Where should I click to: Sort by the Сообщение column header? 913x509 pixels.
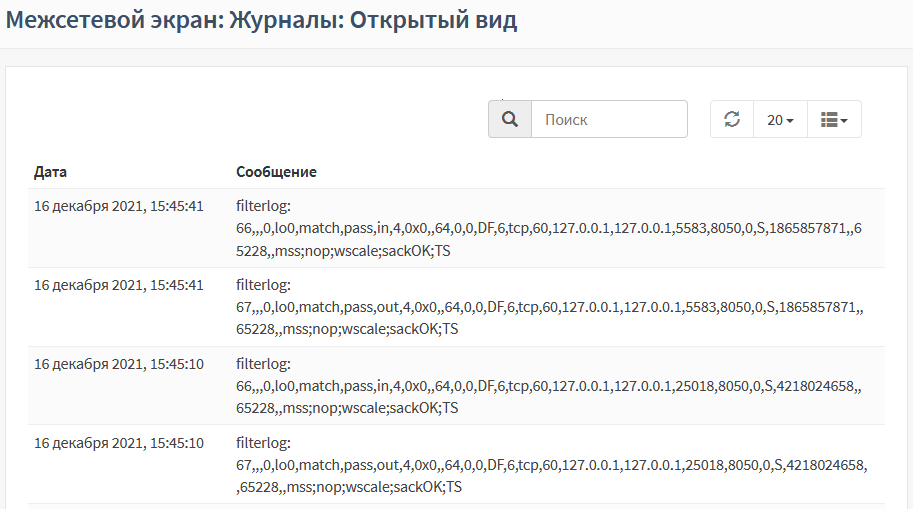(x=276, y=172)
